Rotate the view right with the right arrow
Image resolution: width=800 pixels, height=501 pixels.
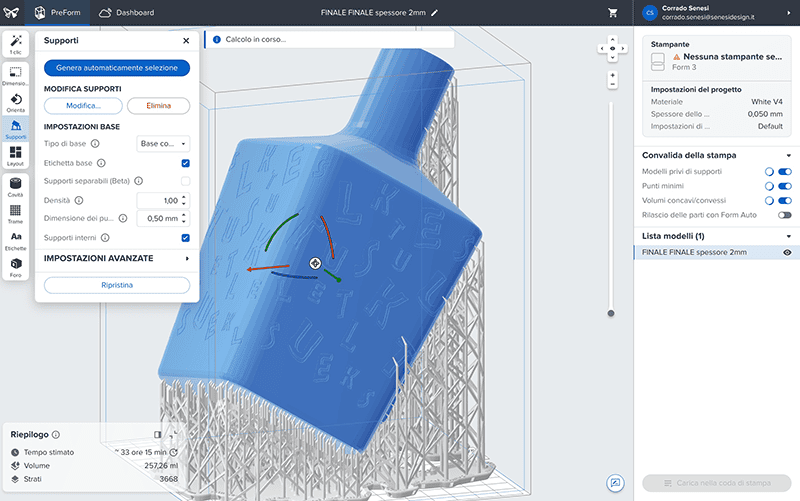pyautogui.click(x=622, y=48)
